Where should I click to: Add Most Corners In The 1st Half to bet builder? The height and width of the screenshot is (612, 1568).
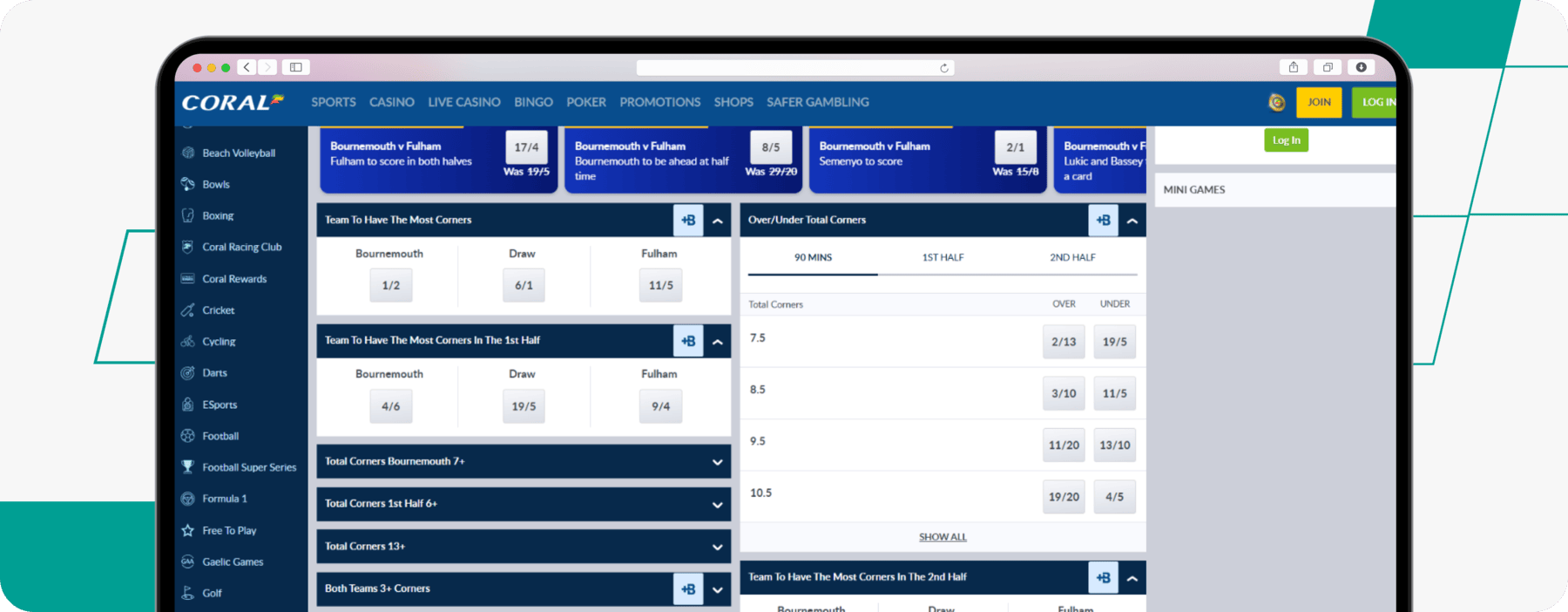(688, 341)
